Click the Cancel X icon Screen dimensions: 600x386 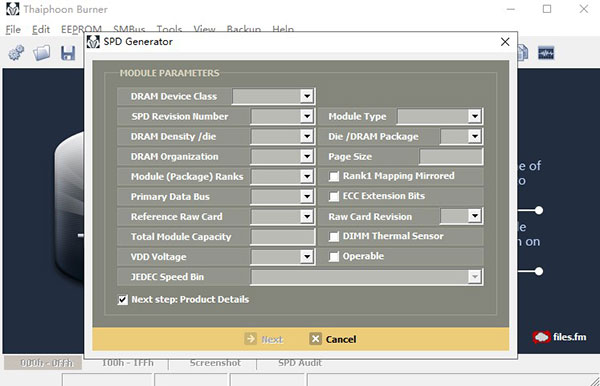pos(315,339)
